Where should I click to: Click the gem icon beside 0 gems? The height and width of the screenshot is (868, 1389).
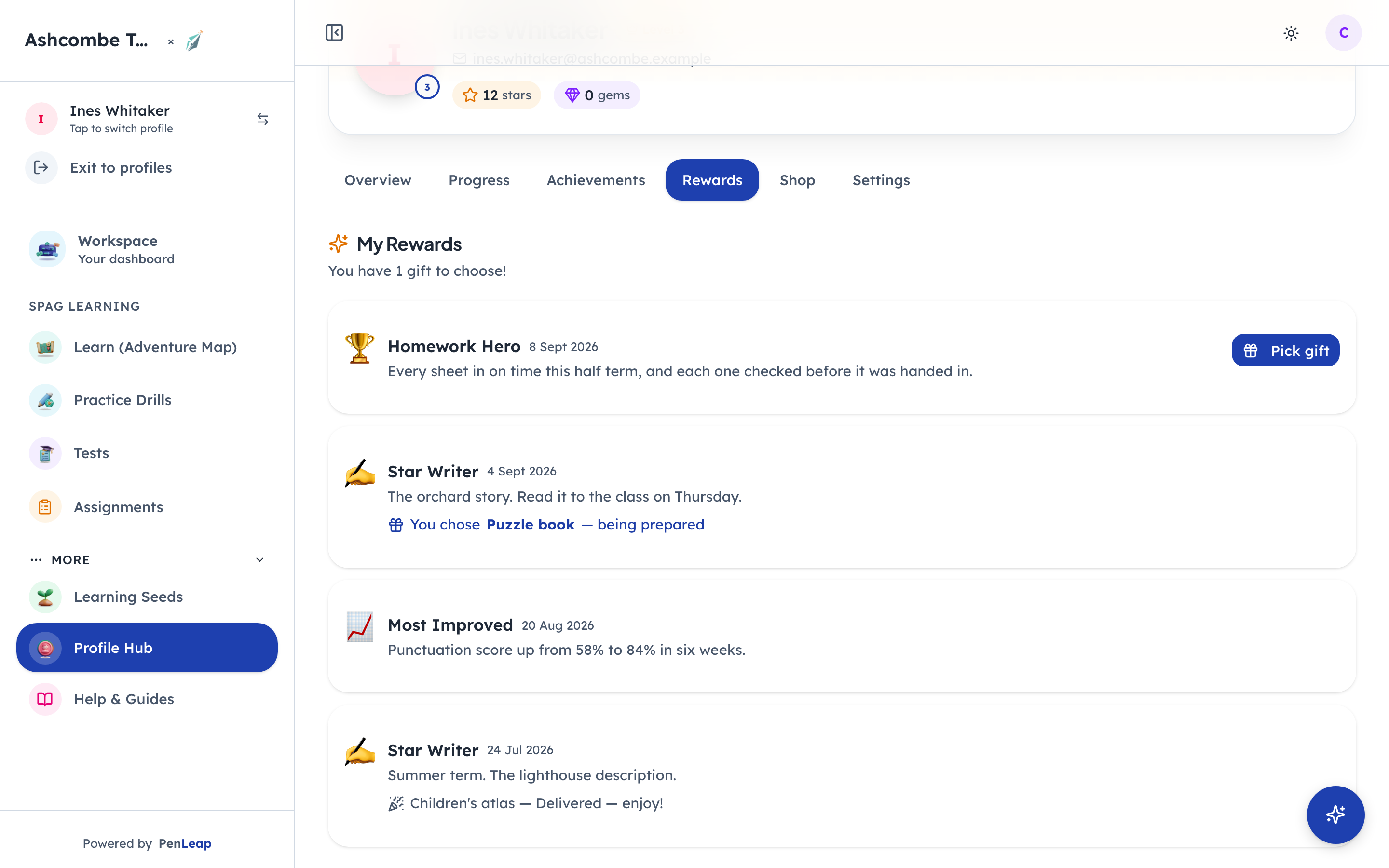572,95
